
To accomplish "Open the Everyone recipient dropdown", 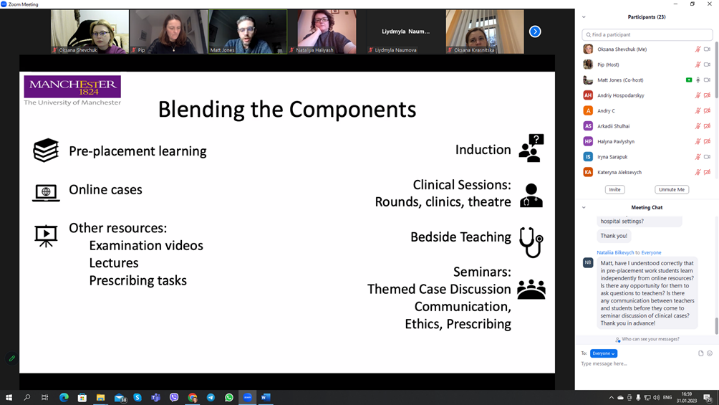I will point(603,353).
